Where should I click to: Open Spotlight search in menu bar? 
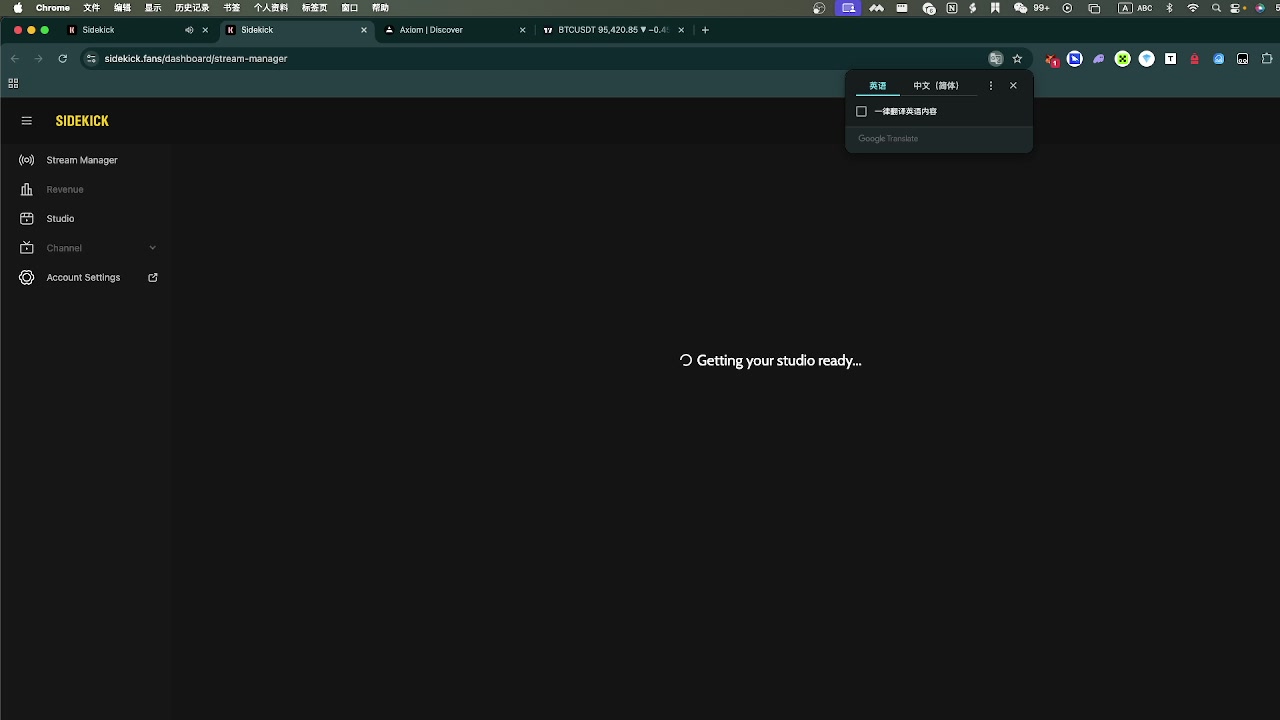point(1216,8)
